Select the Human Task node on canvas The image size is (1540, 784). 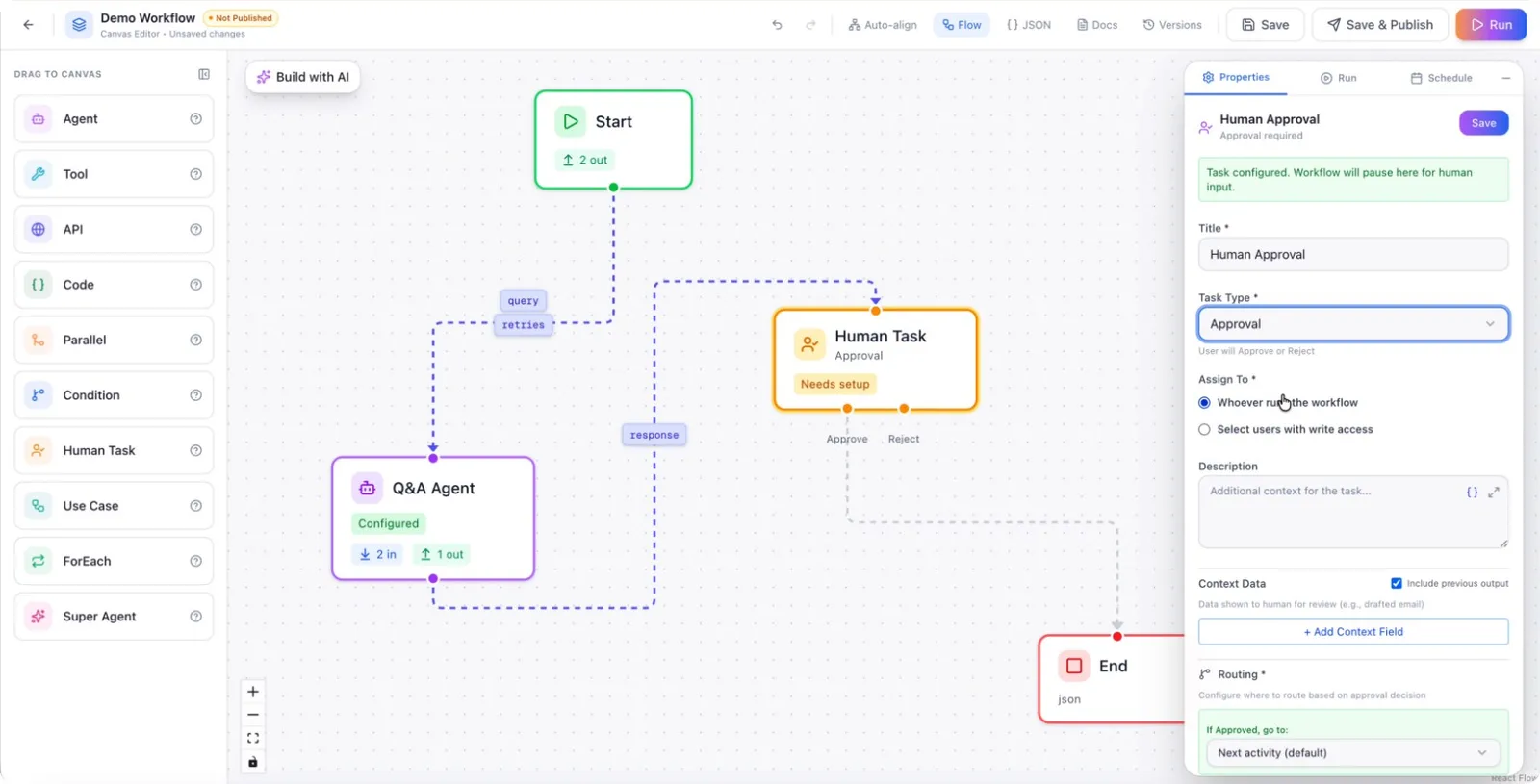click(876, 360)
